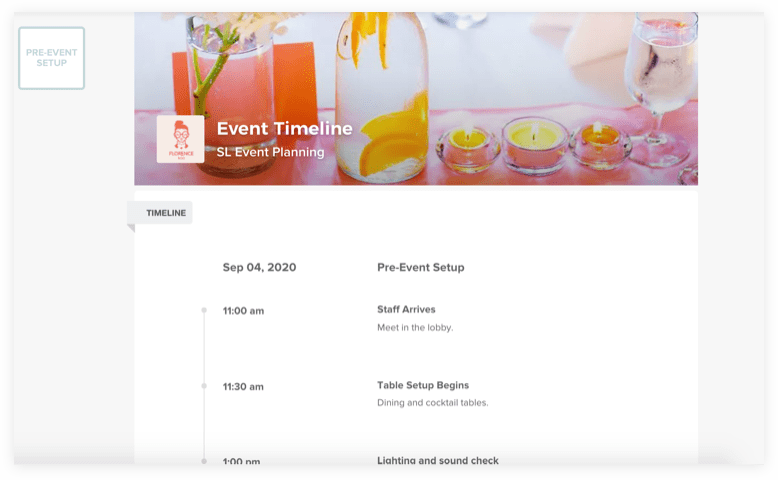The width and height of the screenshot is (778, 480).
Task: Click the Staff Arrives event title
Action: pyautogui.click(x=406, y=309)
